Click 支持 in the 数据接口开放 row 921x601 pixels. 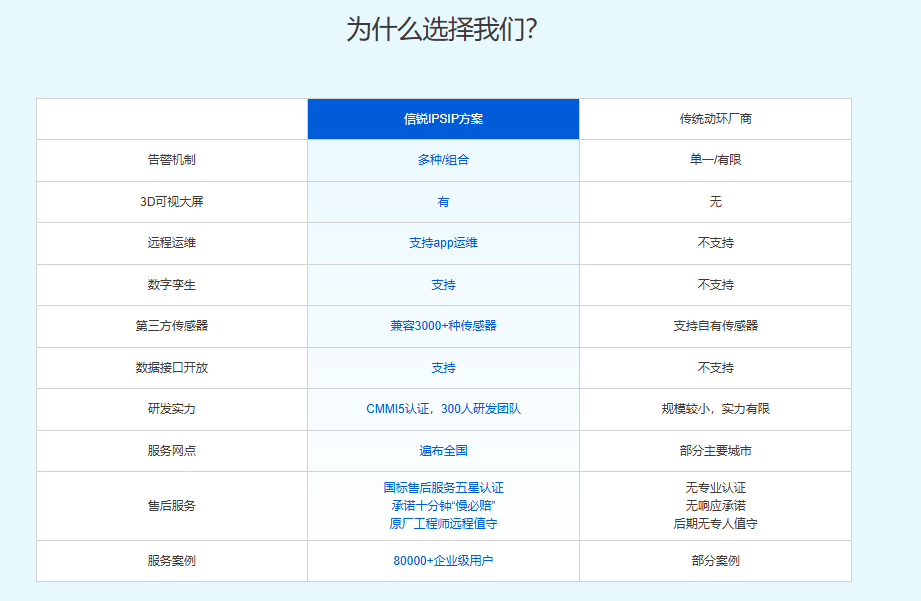pos(443,368)
